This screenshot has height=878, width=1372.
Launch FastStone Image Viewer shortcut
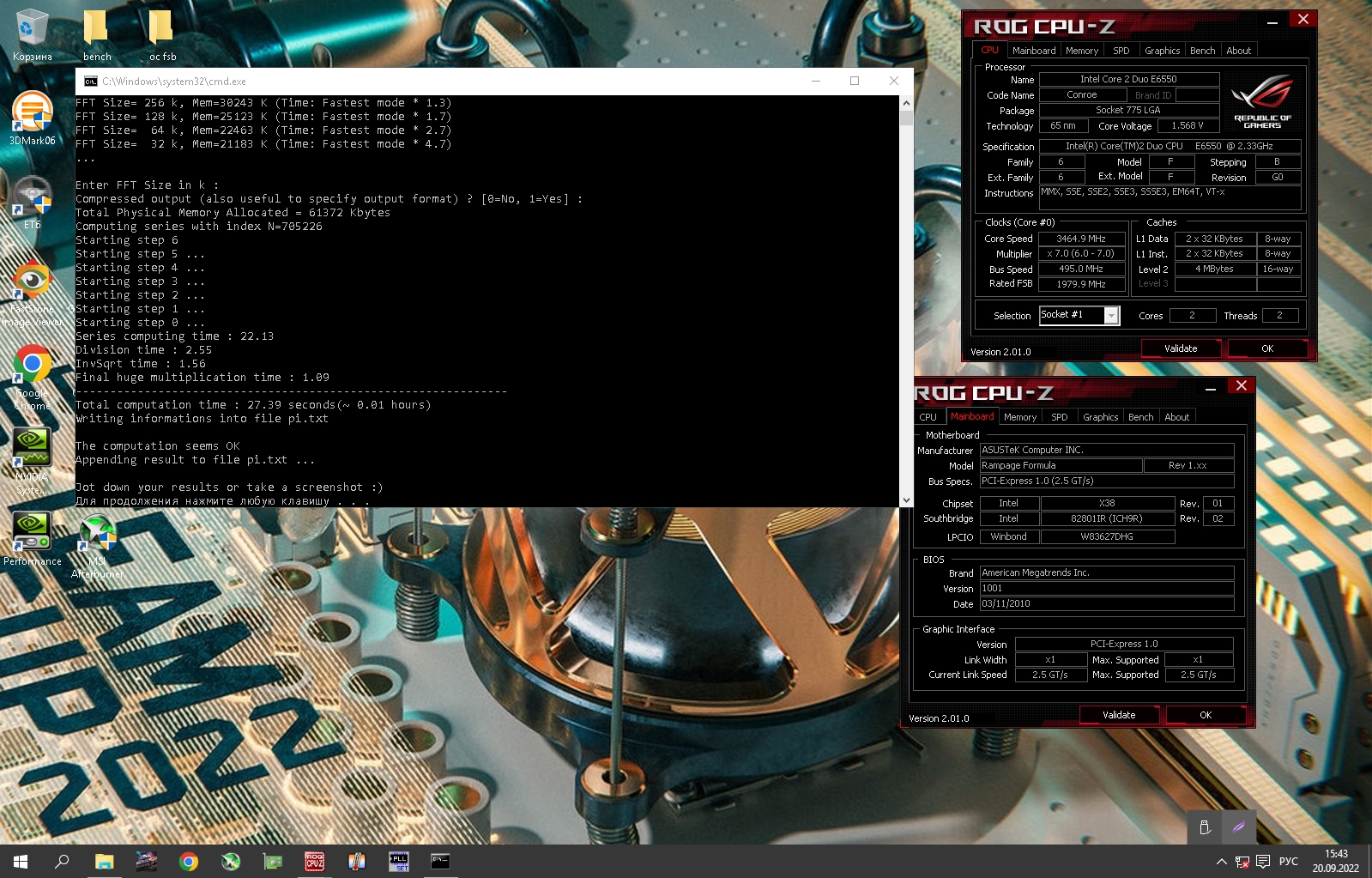[32, 292]
